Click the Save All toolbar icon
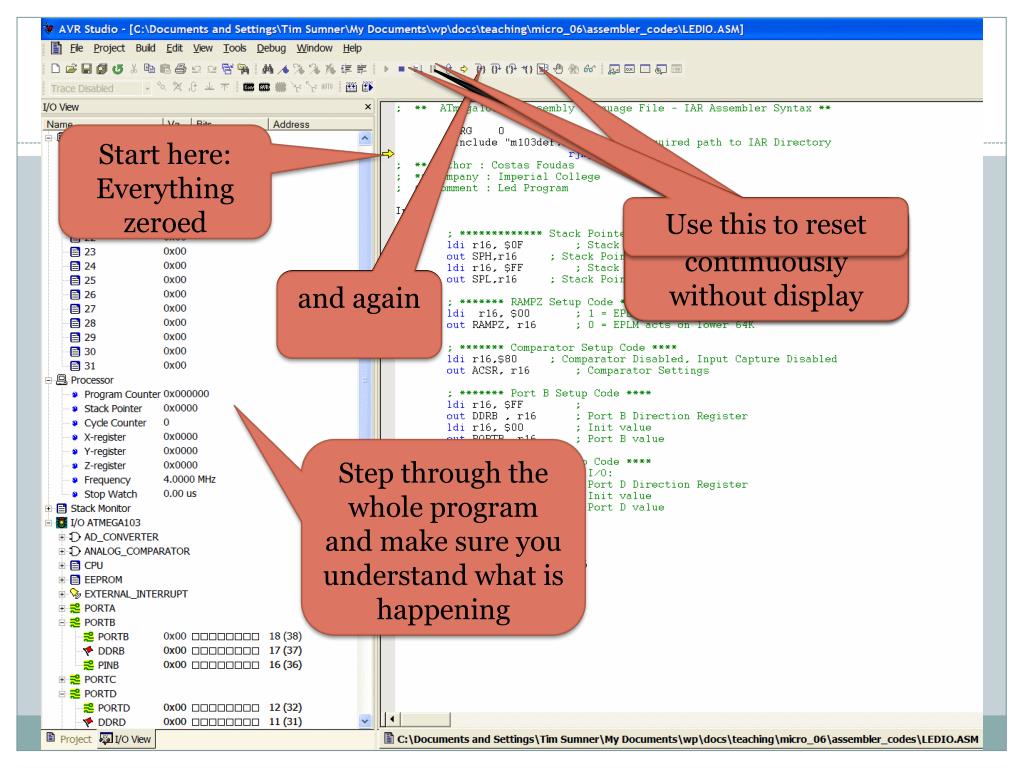The height and width of the screenshot is (768, 1024). tap(102, 69)
